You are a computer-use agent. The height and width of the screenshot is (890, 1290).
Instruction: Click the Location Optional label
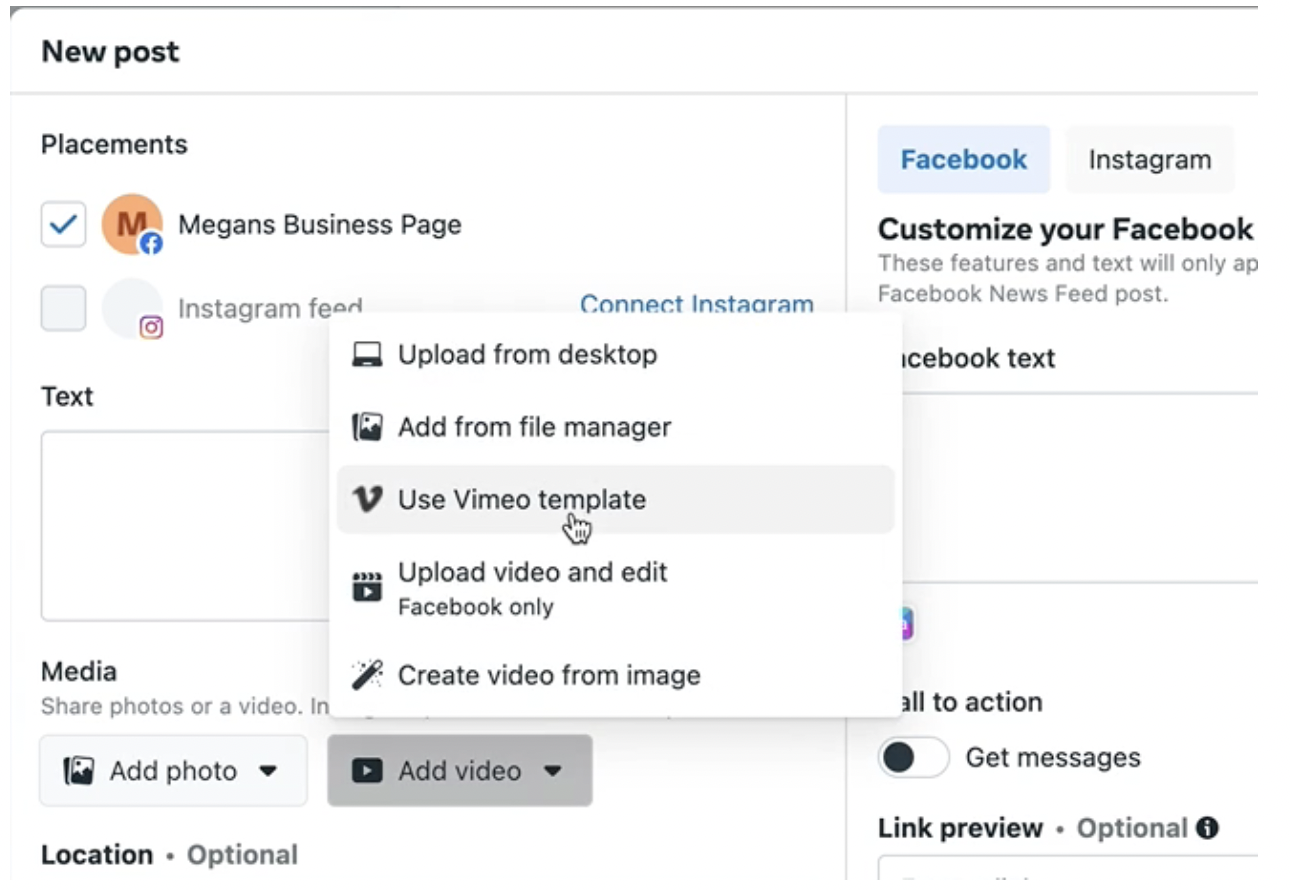tap(169, 855)
